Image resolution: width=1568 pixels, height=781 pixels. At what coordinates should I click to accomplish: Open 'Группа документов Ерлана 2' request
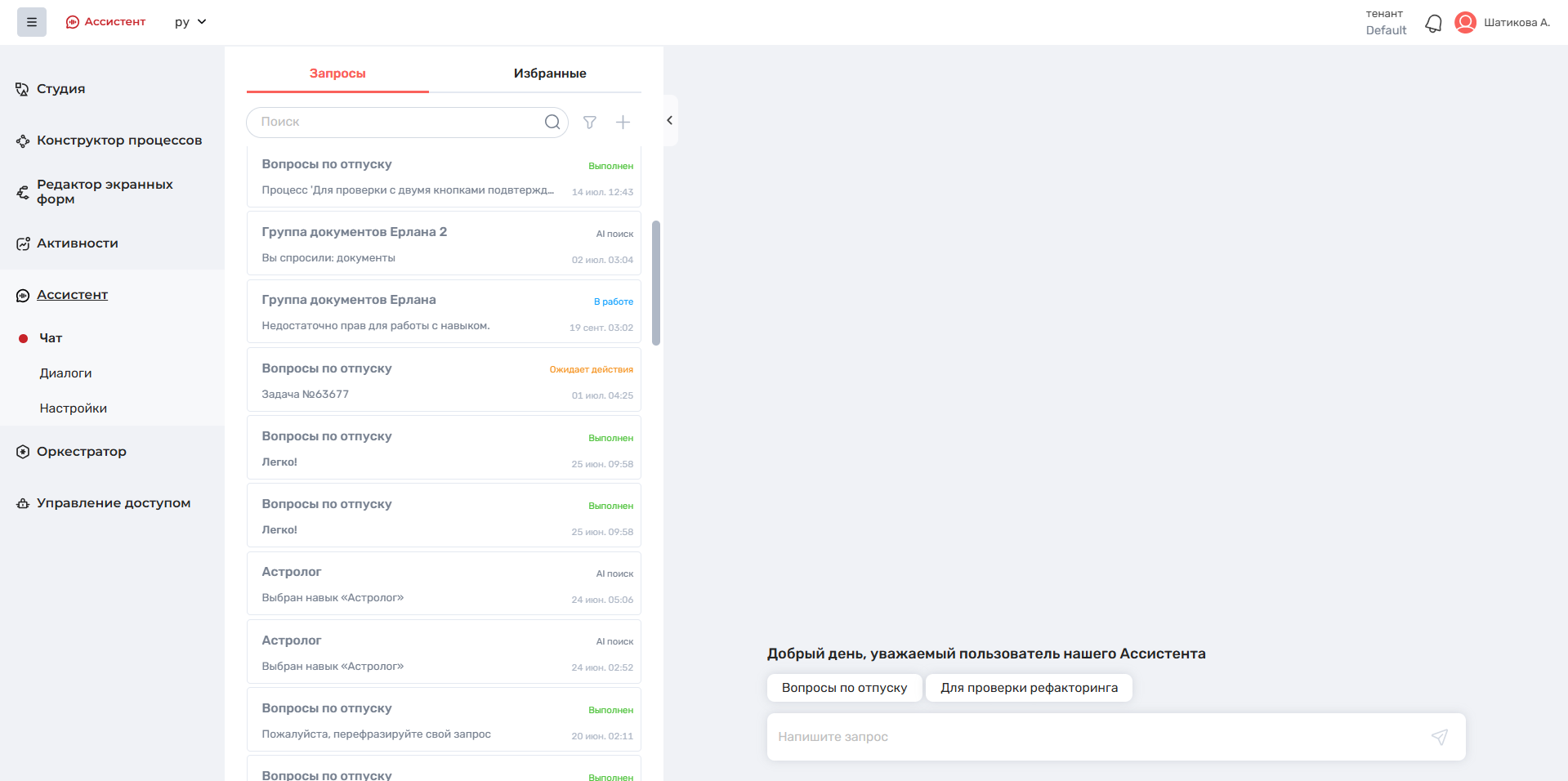444,243
